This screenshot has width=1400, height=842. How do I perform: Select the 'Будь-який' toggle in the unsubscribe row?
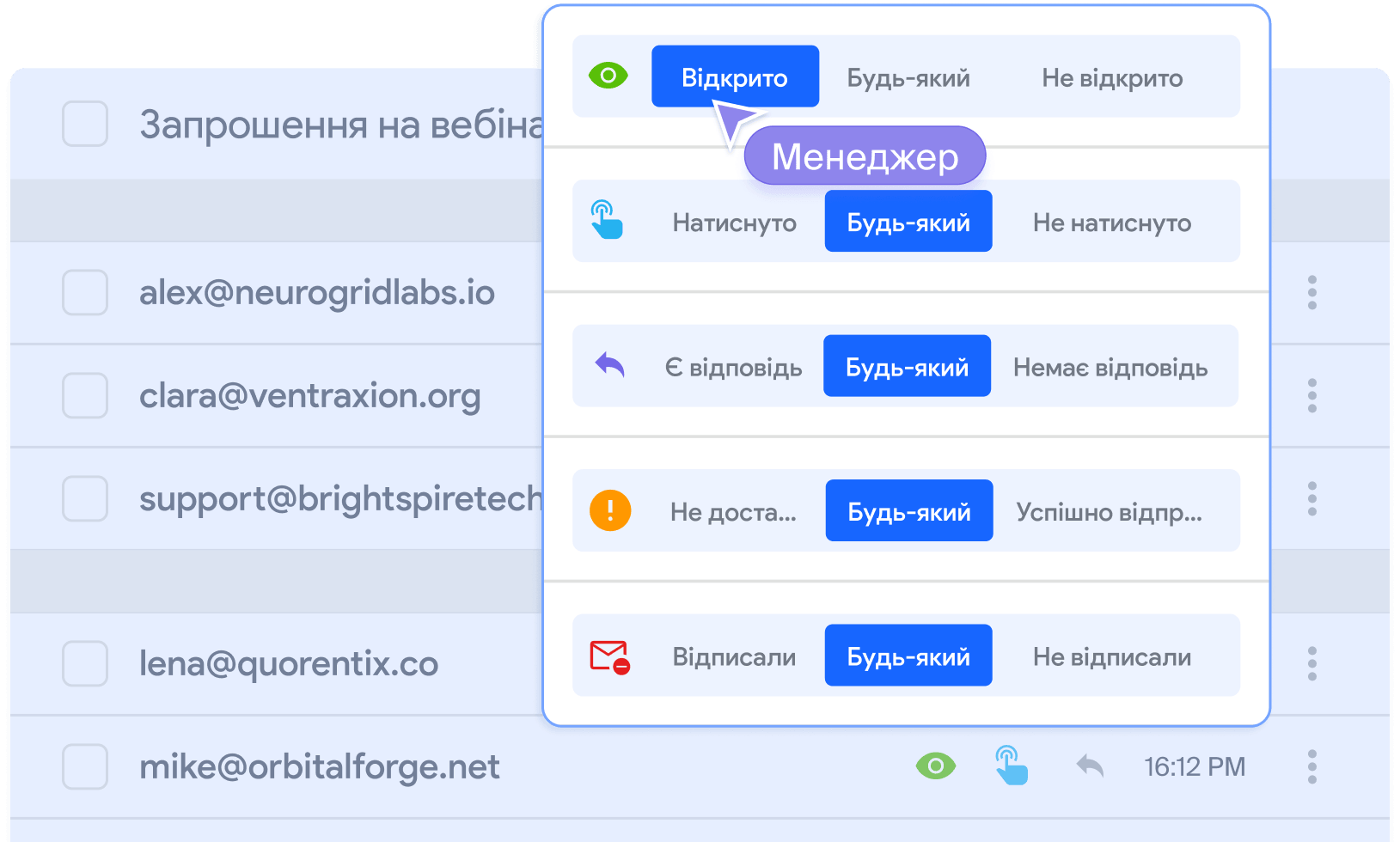point(908,656)
